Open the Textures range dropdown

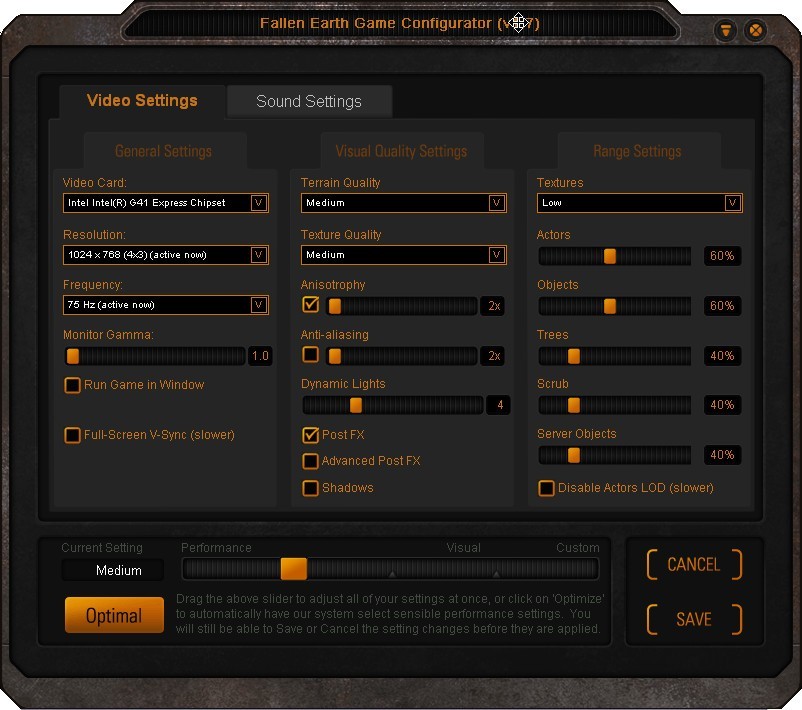click(639, 203)
